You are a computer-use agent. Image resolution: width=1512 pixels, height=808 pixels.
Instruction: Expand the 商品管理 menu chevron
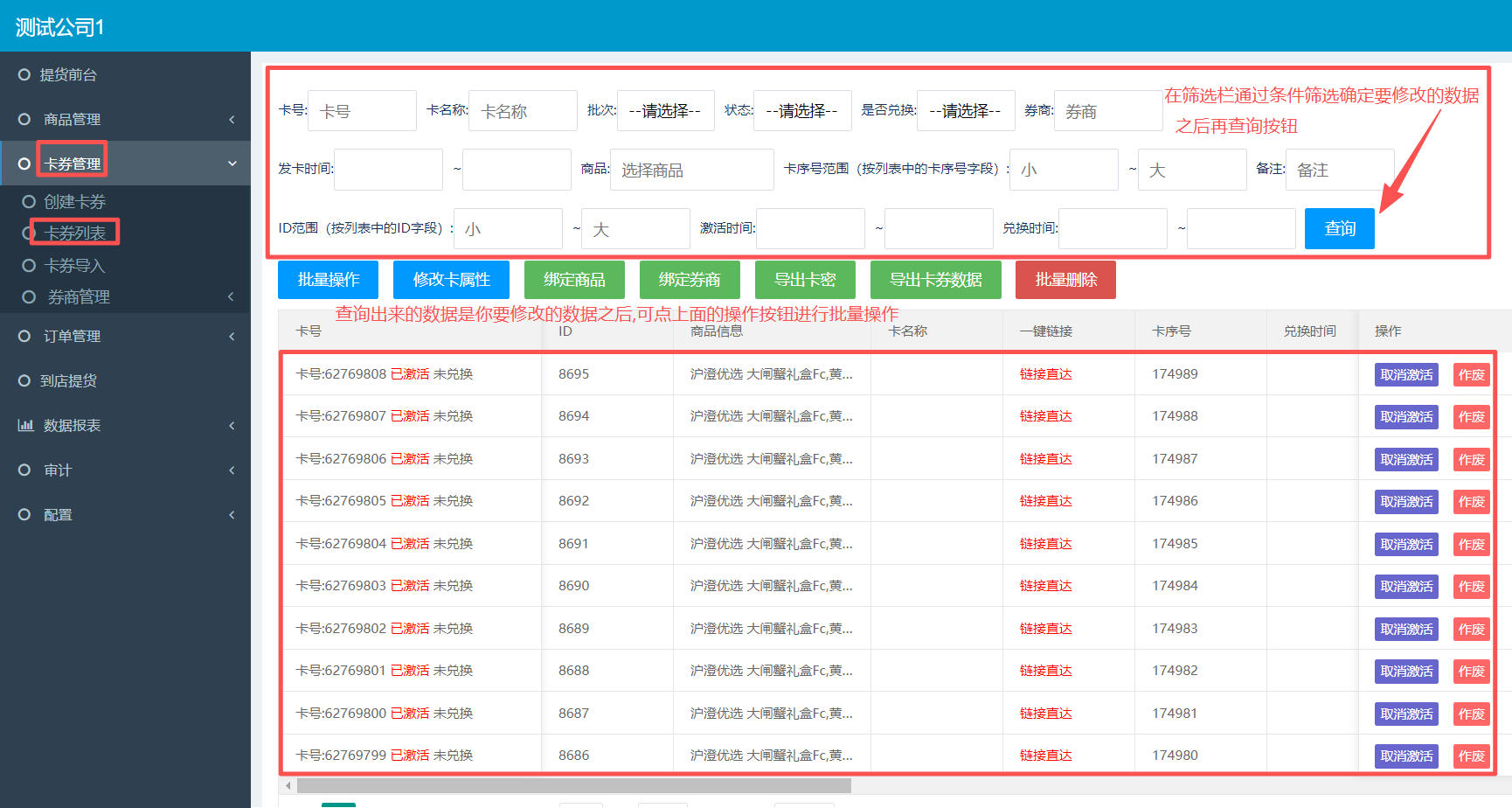[232, 120]
